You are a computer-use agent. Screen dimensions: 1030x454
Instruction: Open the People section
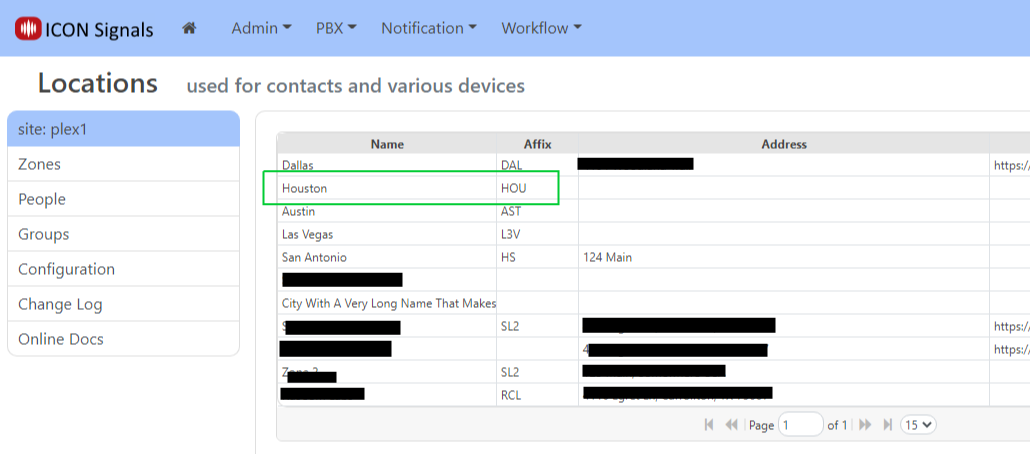pyautogui.click(x=123, y=199)
